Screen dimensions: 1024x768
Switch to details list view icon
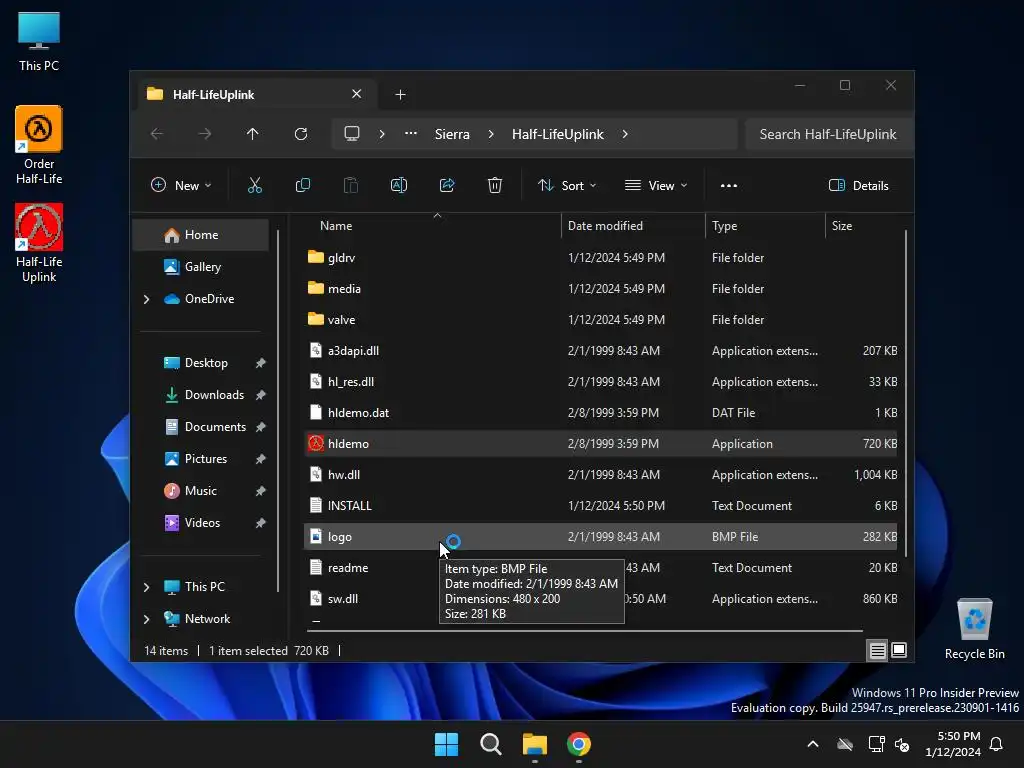877,650
